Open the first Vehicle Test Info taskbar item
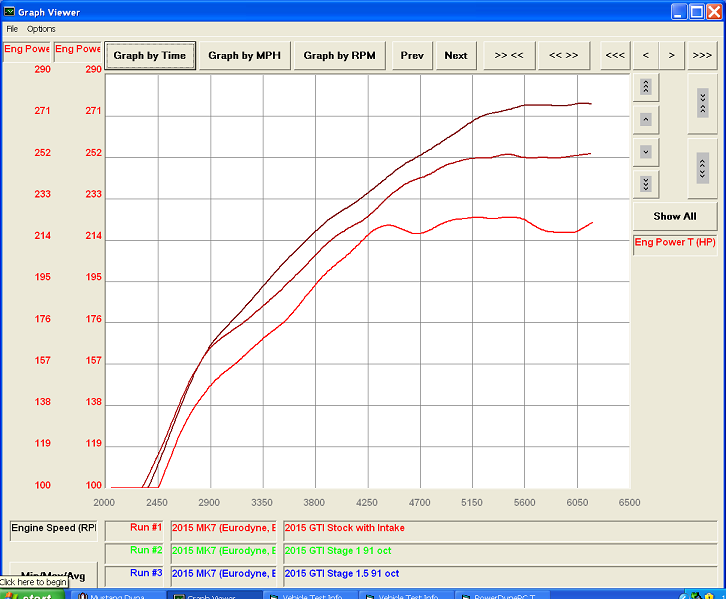 coord(311,595)
